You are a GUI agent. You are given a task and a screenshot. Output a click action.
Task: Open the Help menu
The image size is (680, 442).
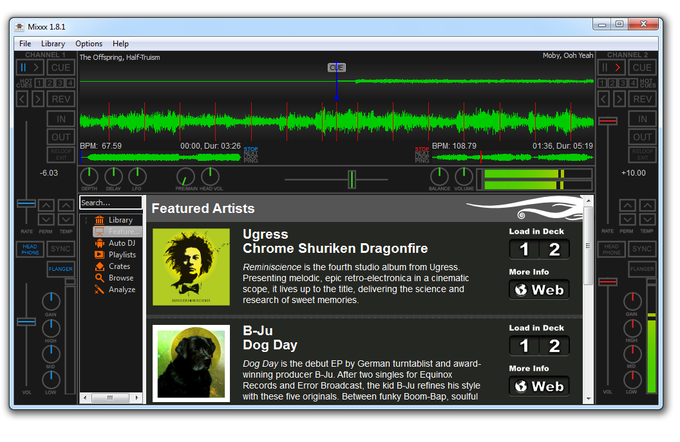click(x=121, y=44)
